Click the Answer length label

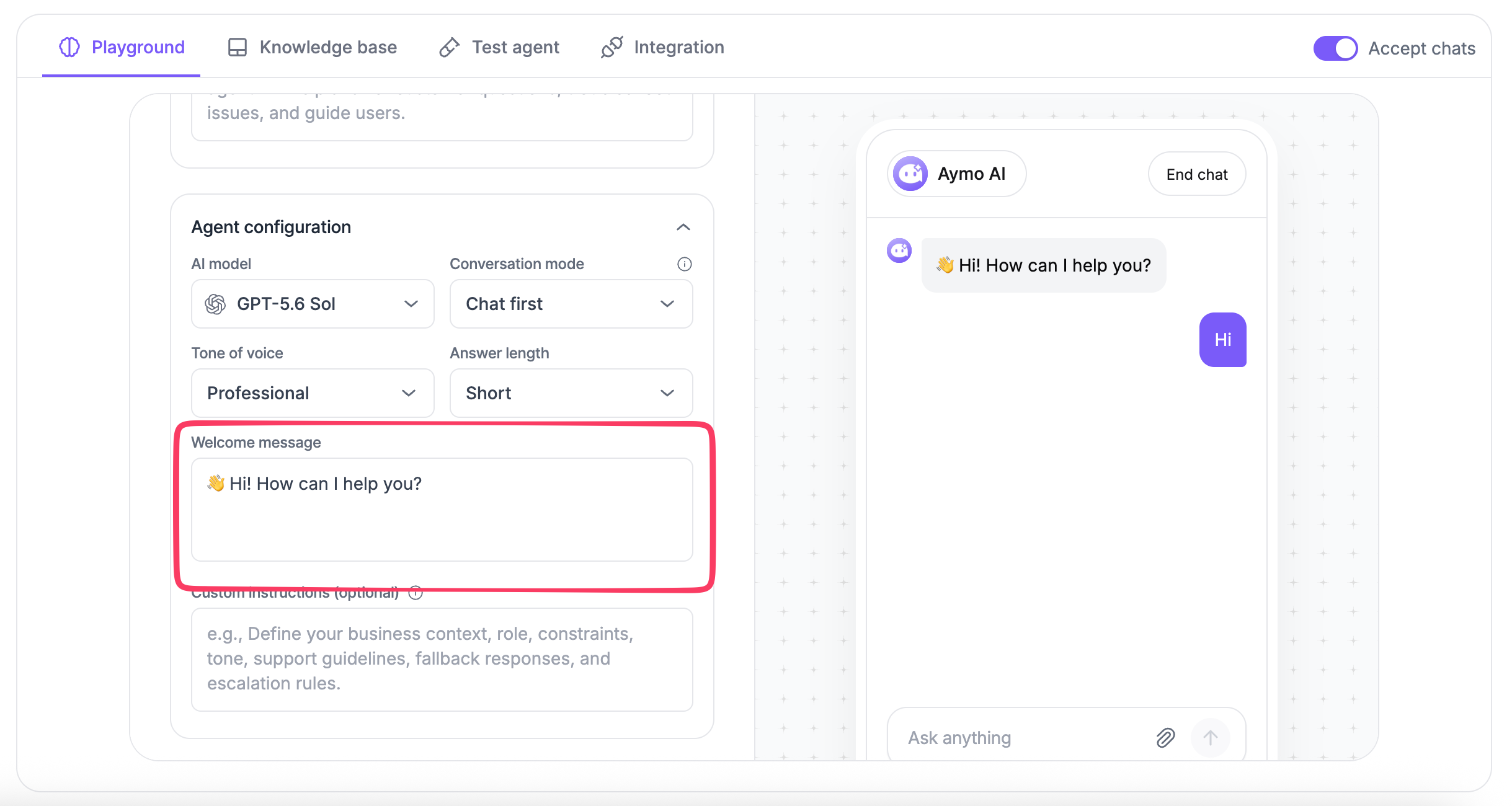click(500, 353)
